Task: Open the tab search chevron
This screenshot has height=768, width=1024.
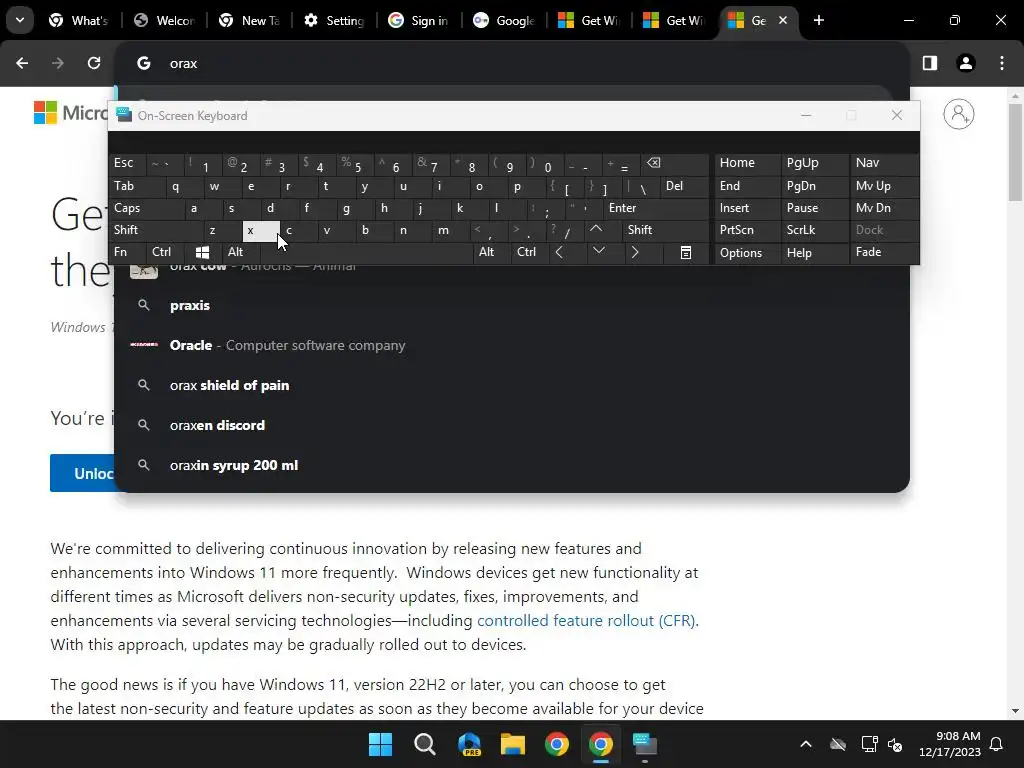Action: (20, 20)
